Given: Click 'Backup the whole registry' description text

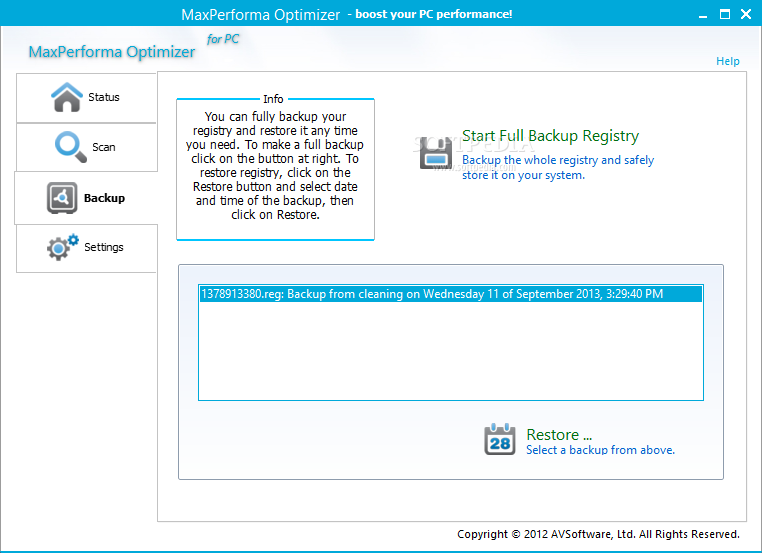Looking at the screenshot, I should coord(558,167).
